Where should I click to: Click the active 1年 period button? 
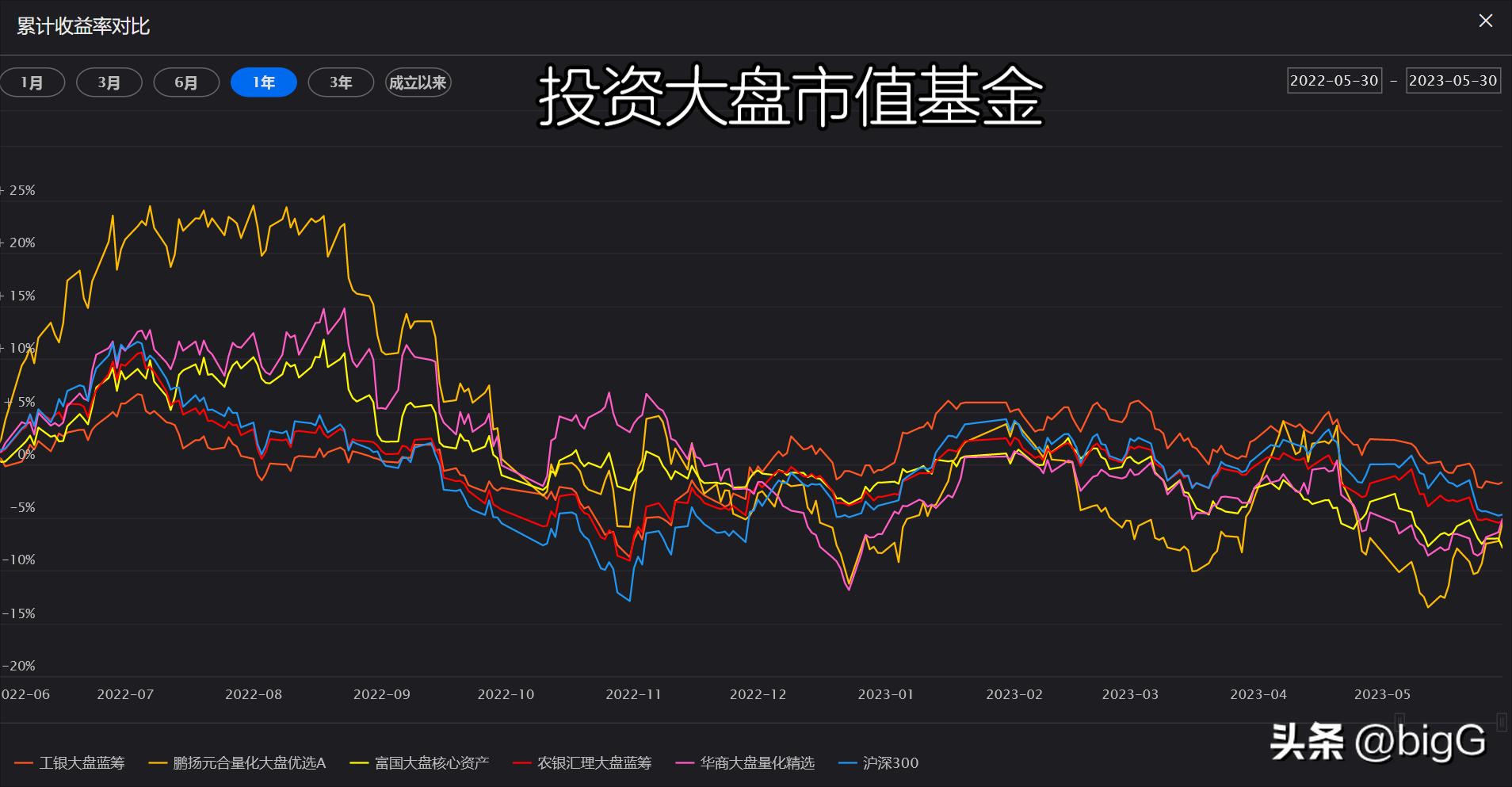click(263, 82)
